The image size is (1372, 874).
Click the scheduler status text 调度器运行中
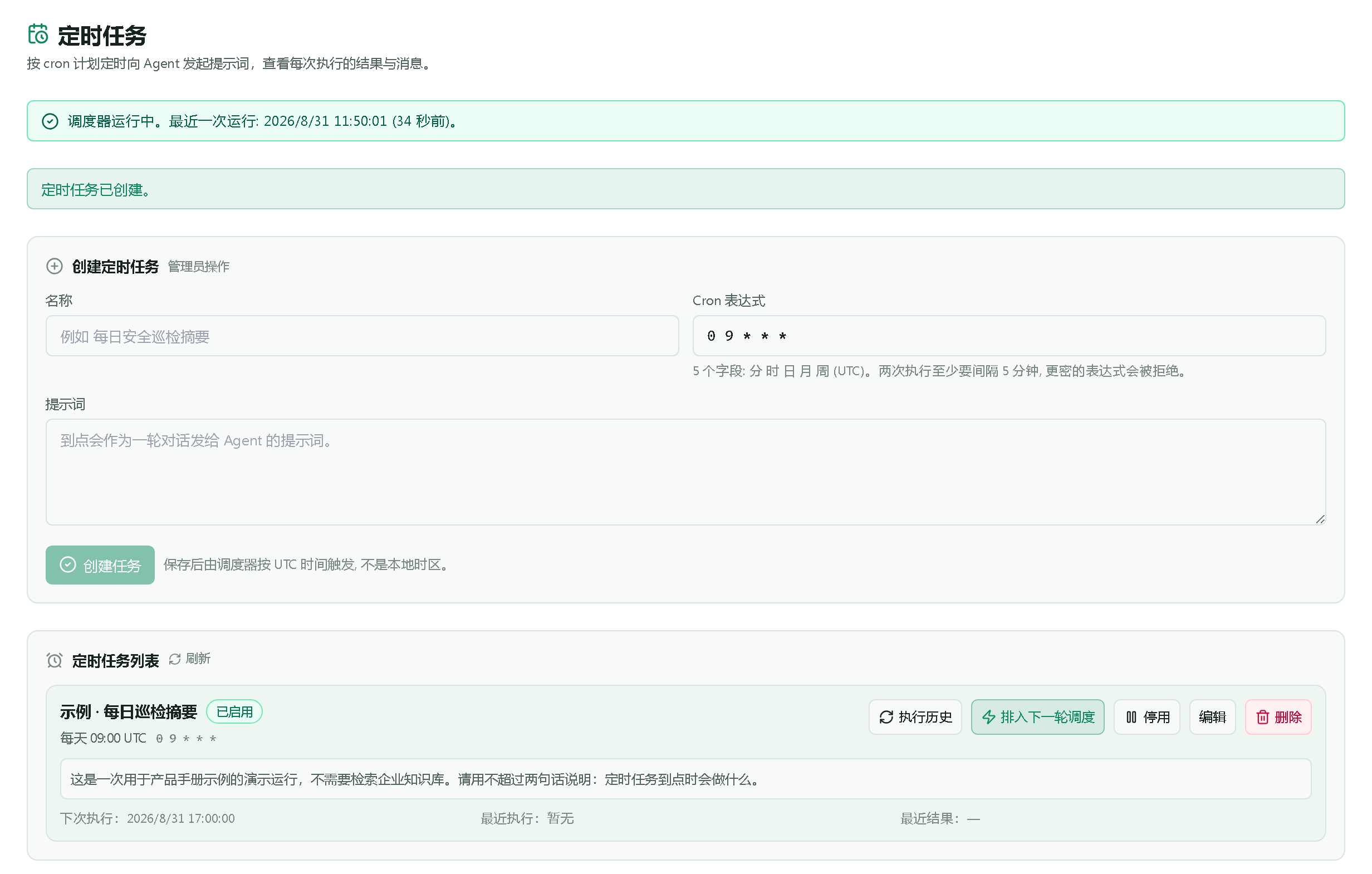pyautogui.click(x=264, y=121)
